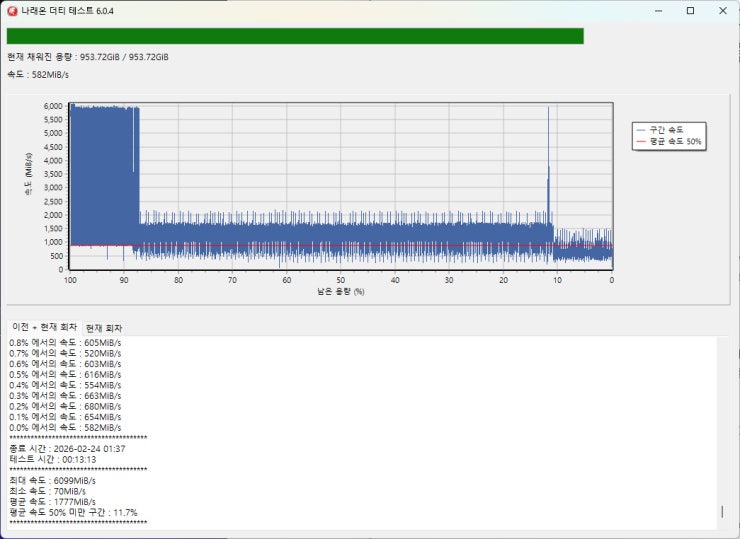Click the 100 x-axis tick label
The width and height of the screenshot is (740, 539).
click(70, 280)
